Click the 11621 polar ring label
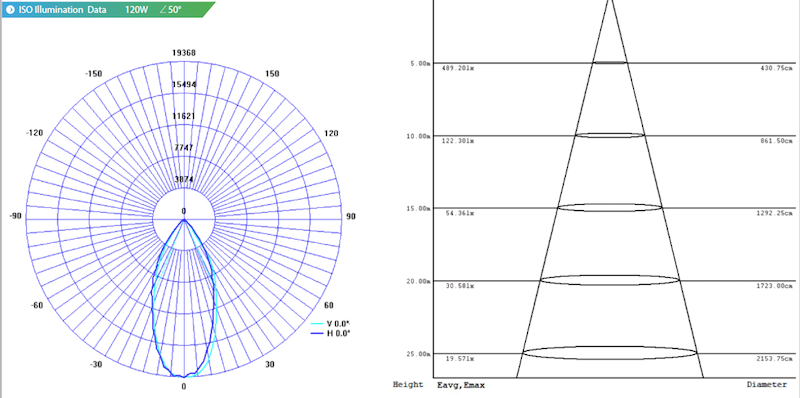This screenshot has height=398, width=800. pyautogui.click(x=184, y=116)
